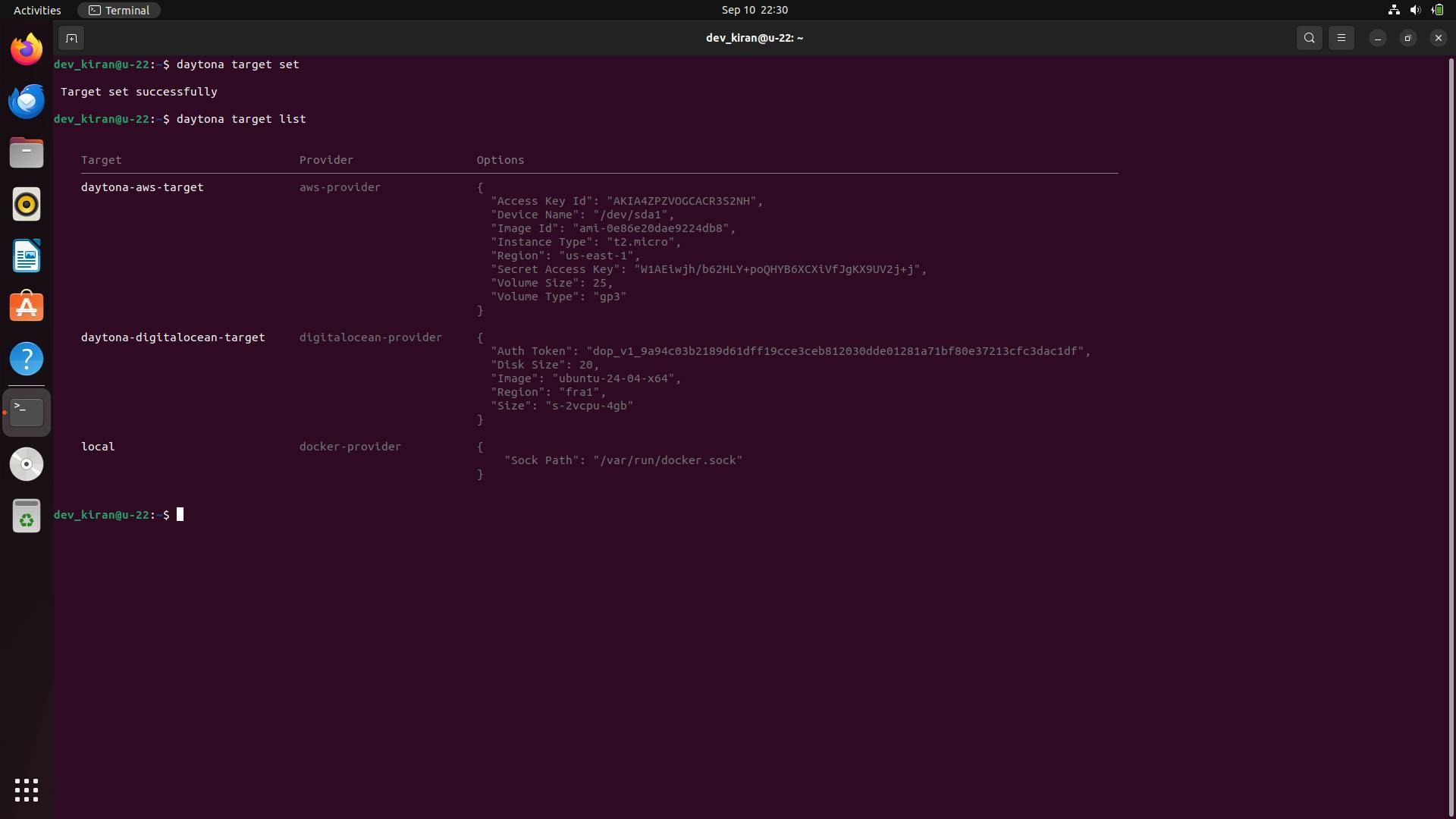
Task: Select the Terminal icon in the dock
Action: (x=27, y=412)
